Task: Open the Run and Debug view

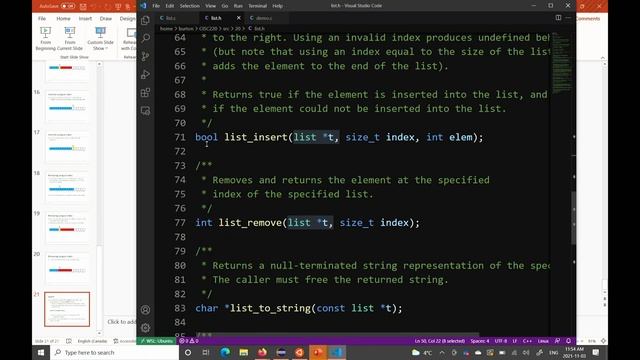Action: click(x=145, y=74)
